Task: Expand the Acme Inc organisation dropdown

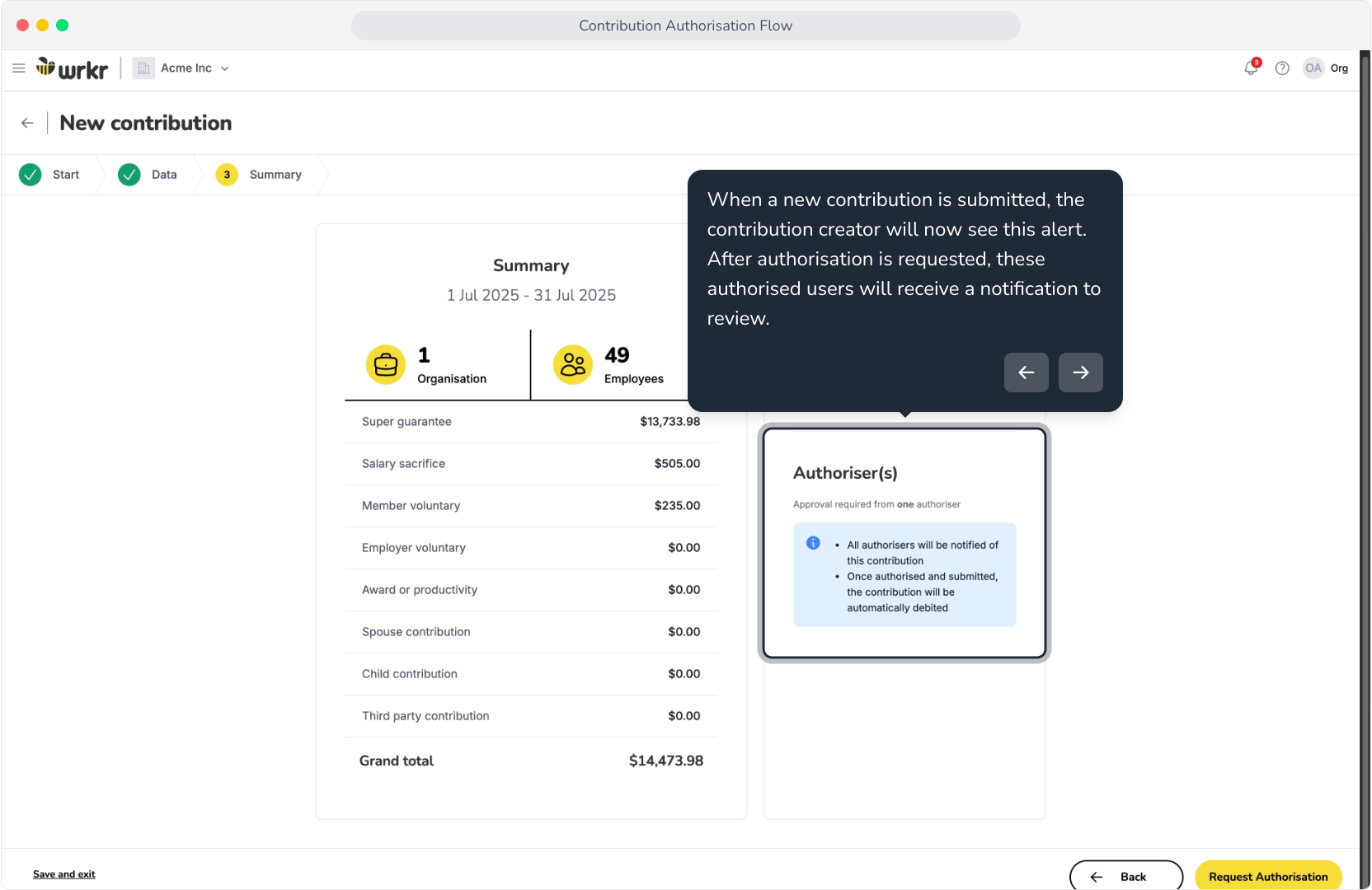Action: 225,68
